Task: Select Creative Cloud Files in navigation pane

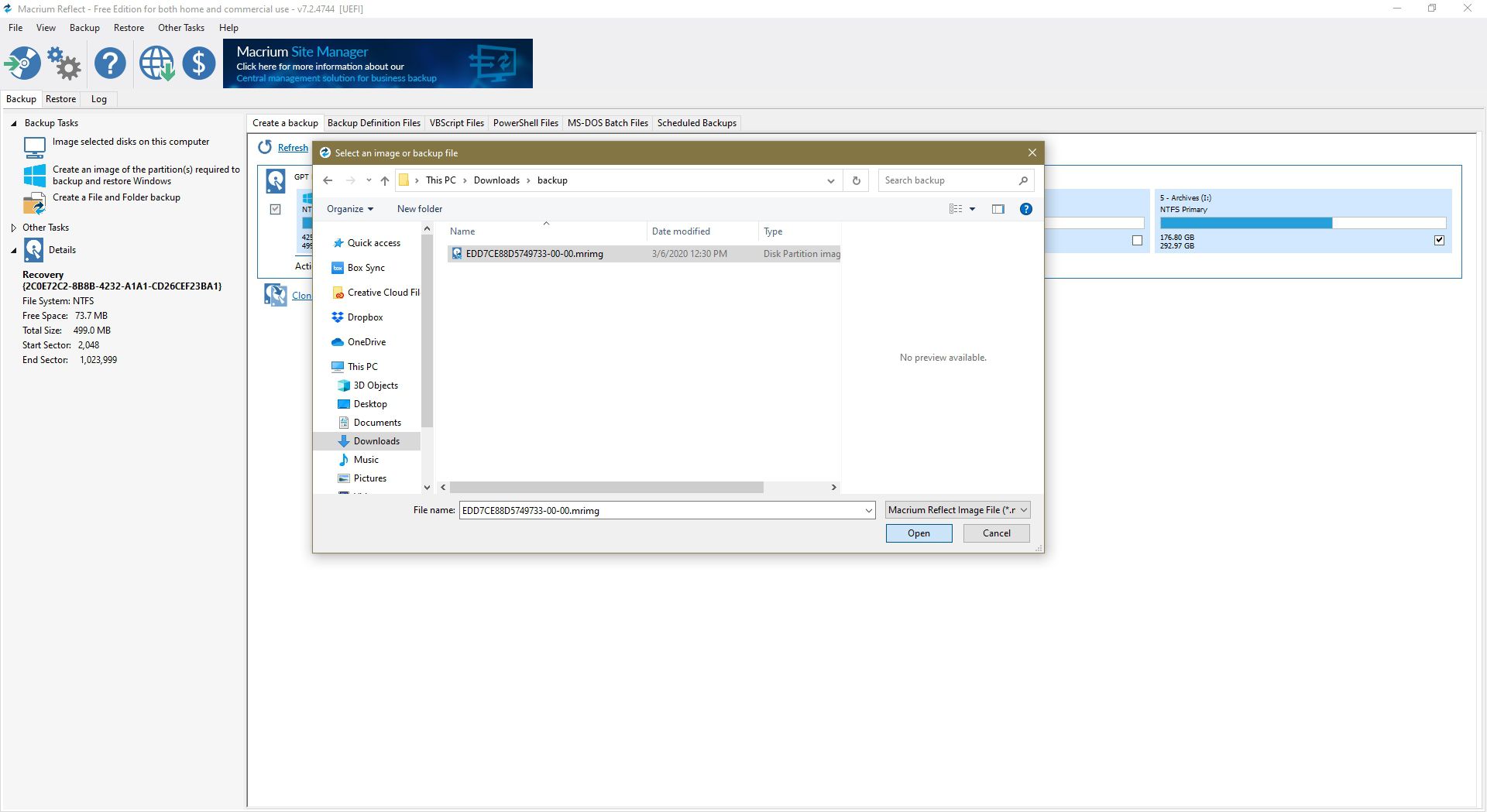Action: point(376,293)
